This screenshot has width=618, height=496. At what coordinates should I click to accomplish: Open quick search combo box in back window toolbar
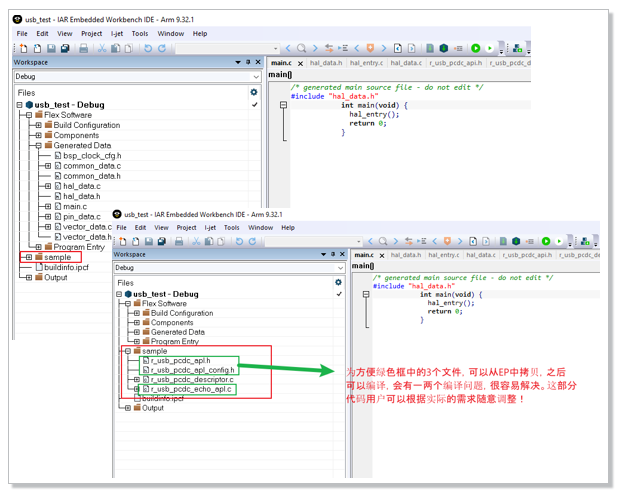227,48
